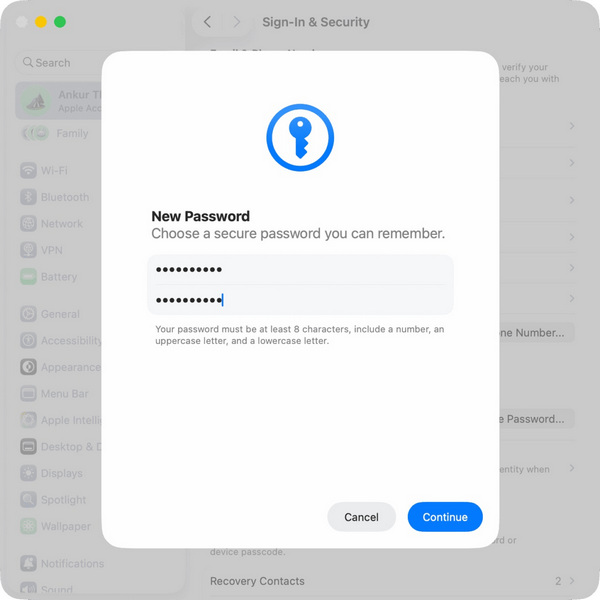Cancel the new password dialog
The height and width of the screenshot is (600, 600).
pos(361,517)
